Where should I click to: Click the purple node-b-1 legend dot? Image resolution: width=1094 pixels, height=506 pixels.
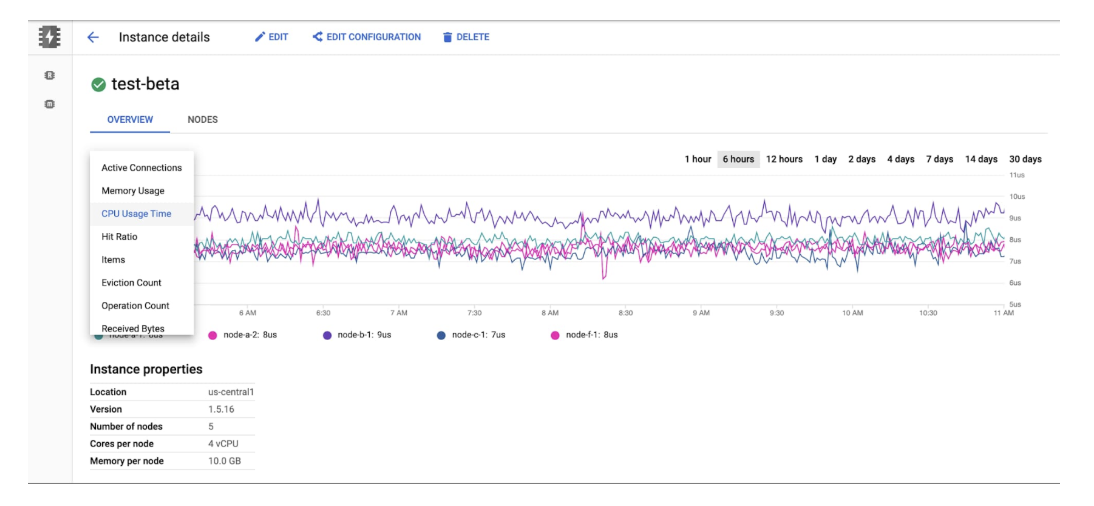327,335
